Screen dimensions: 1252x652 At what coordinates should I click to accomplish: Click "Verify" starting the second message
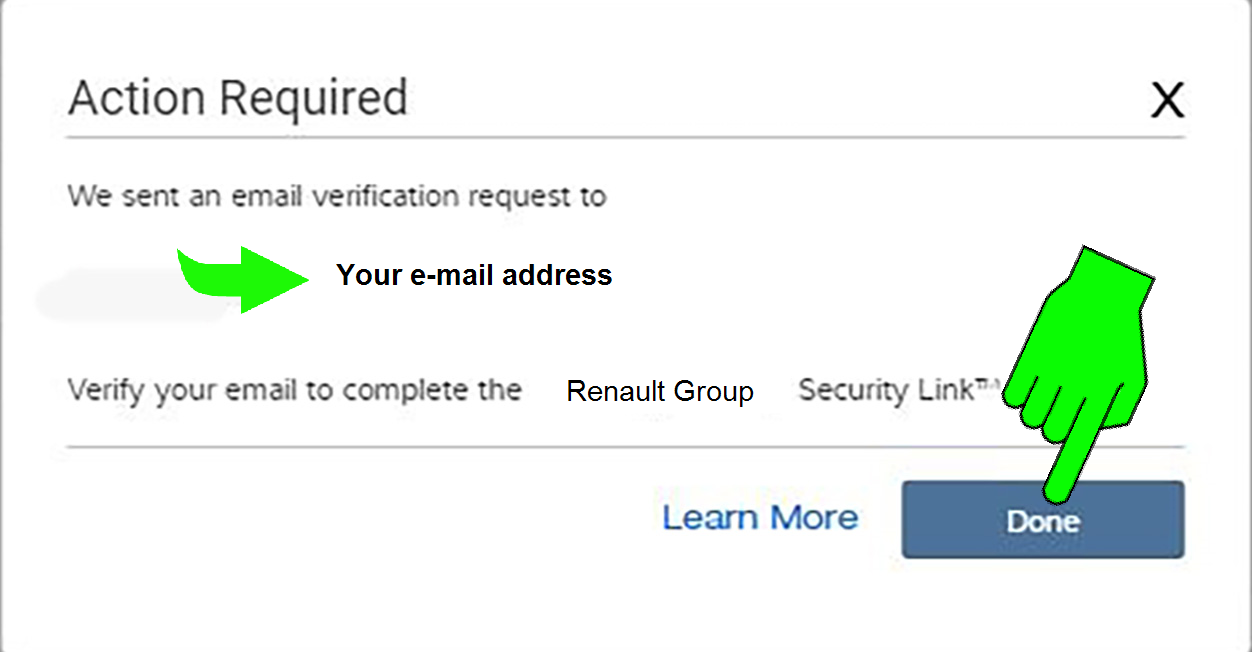tap(102, 389)
